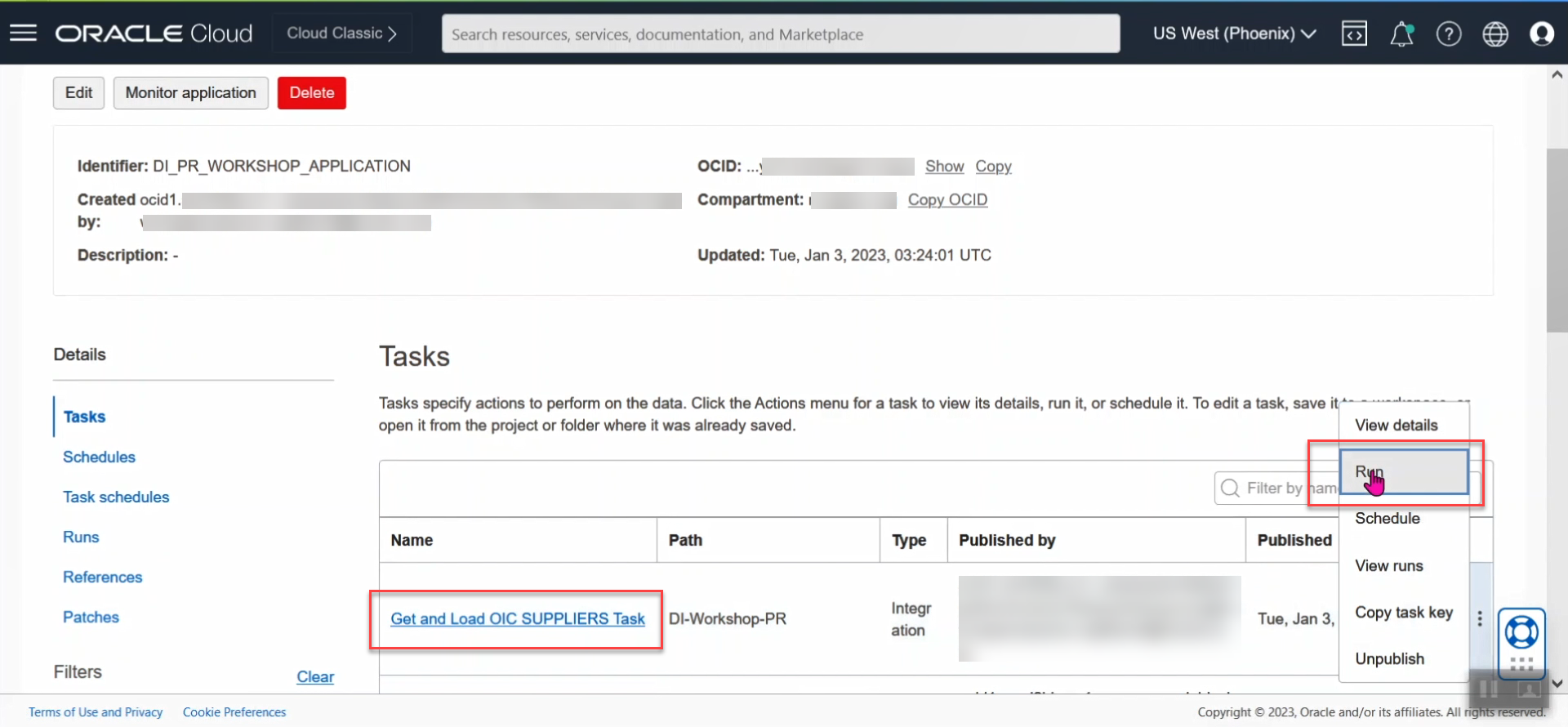This screenshot has height=727, width=1568.
Task: Click the red Delete button
Action: [x=311, y=93]
